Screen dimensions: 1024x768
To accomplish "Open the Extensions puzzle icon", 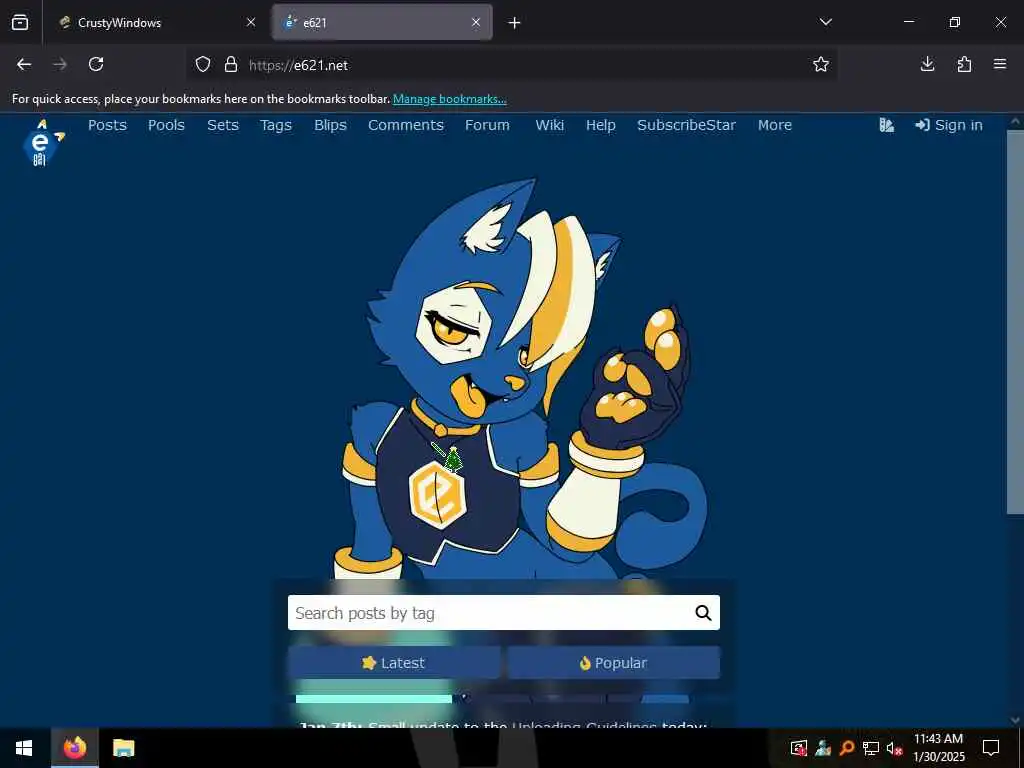I will pos(964,64).
